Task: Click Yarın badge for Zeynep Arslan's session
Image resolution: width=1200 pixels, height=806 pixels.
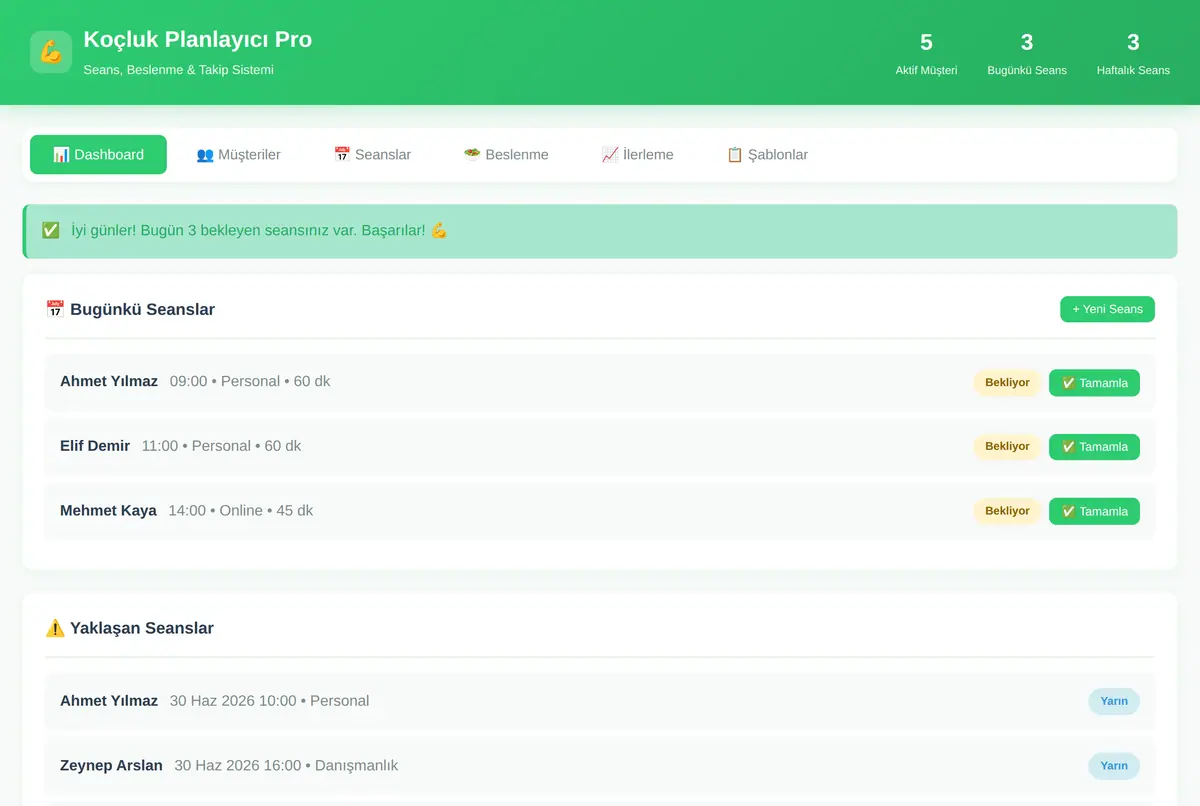Action: pyautogui.click(x=1114, y=766)
